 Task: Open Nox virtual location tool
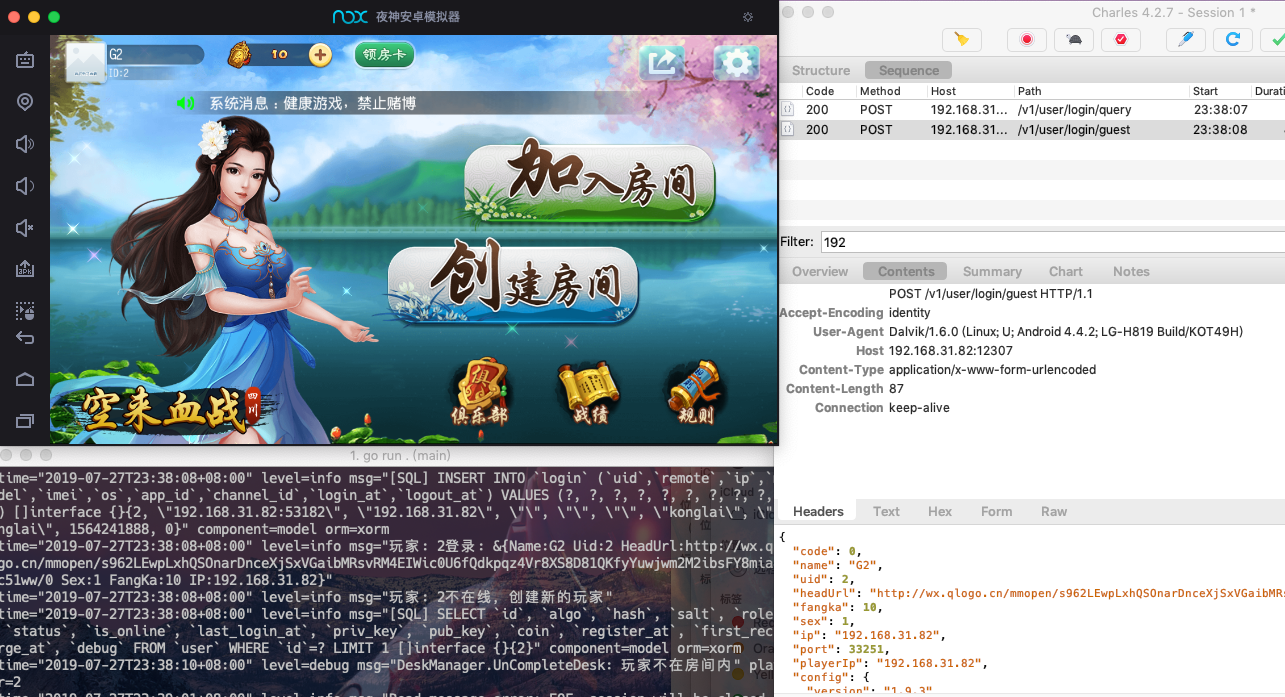click(x=25, y=102)
